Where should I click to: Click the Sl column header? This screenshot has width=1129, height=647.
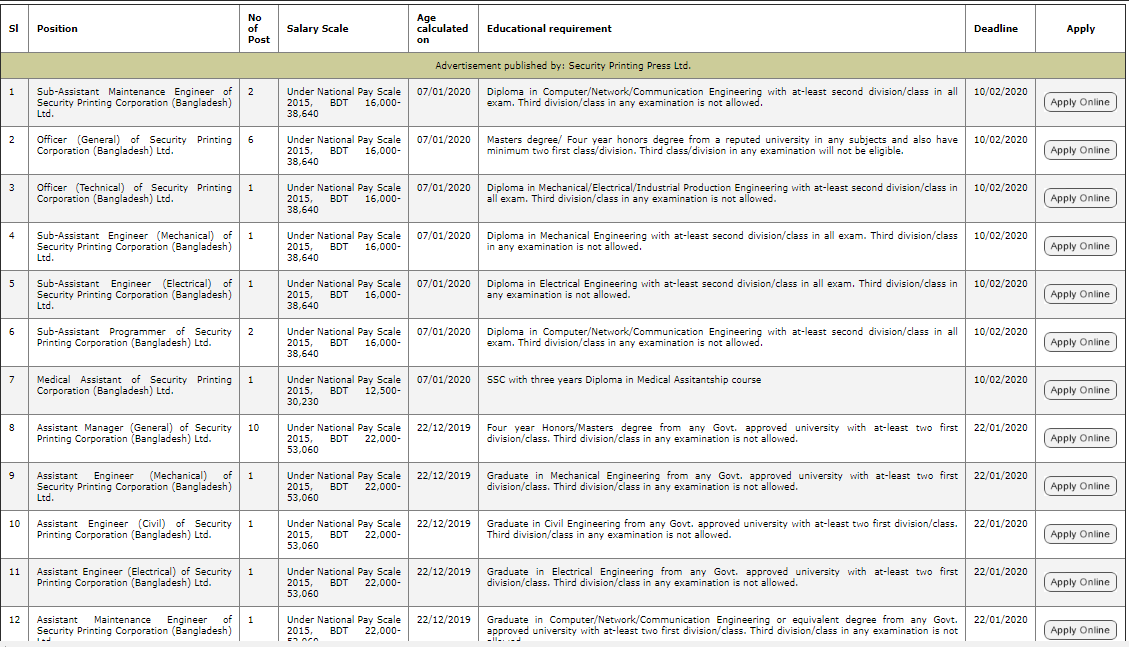[14, 29]
